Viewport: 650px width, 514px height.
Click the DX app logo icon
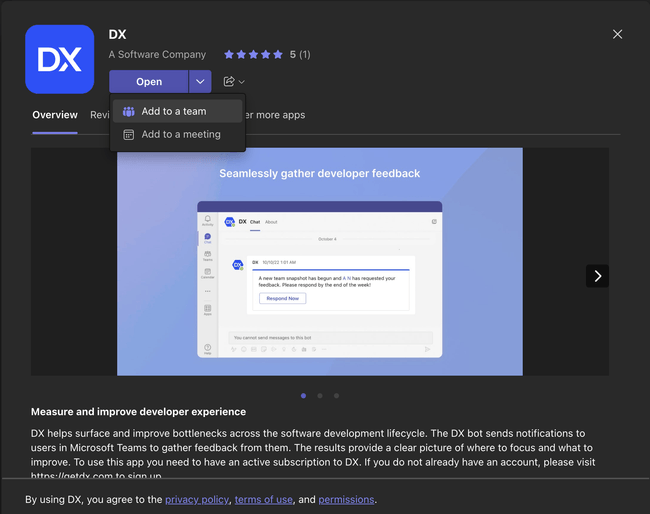pos(59,59)
